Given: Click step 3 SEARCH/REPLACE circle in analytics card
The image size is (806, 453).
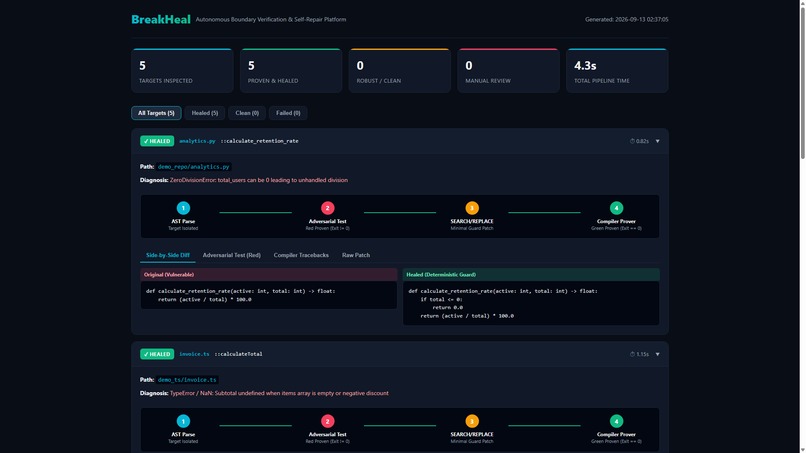Looking at the screenshot, I should (x=472, y=208).
